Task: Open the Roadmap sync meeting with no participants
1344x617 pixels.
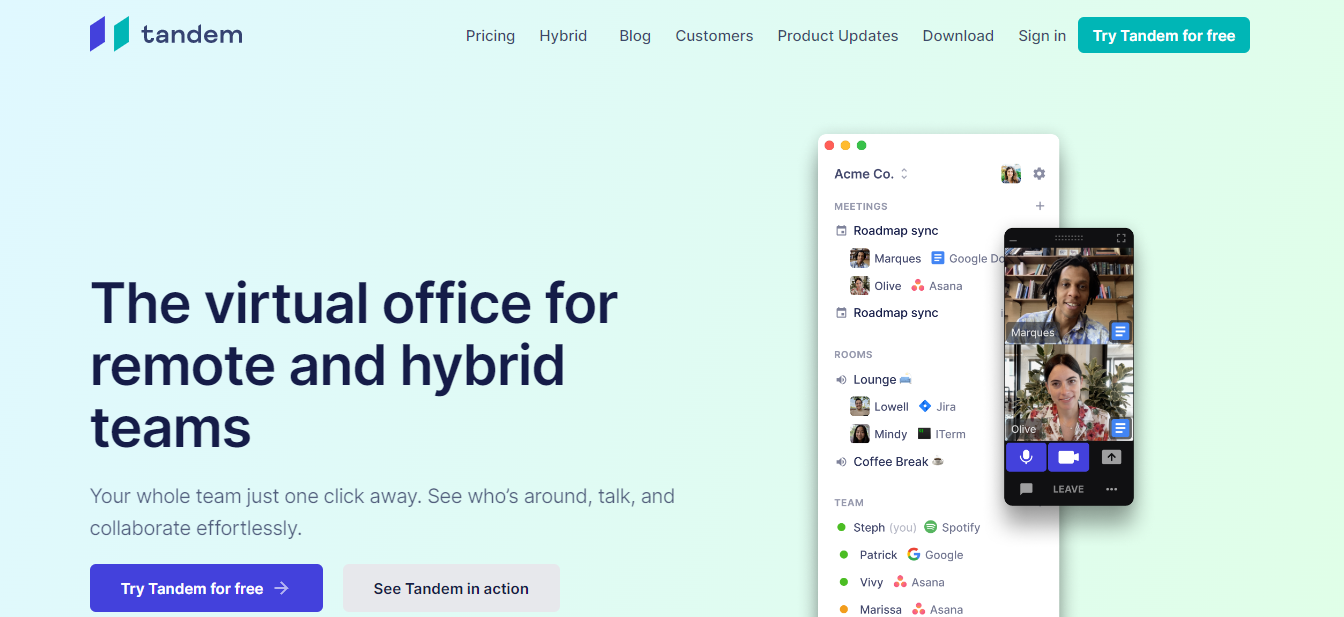Action: (896, 313)
